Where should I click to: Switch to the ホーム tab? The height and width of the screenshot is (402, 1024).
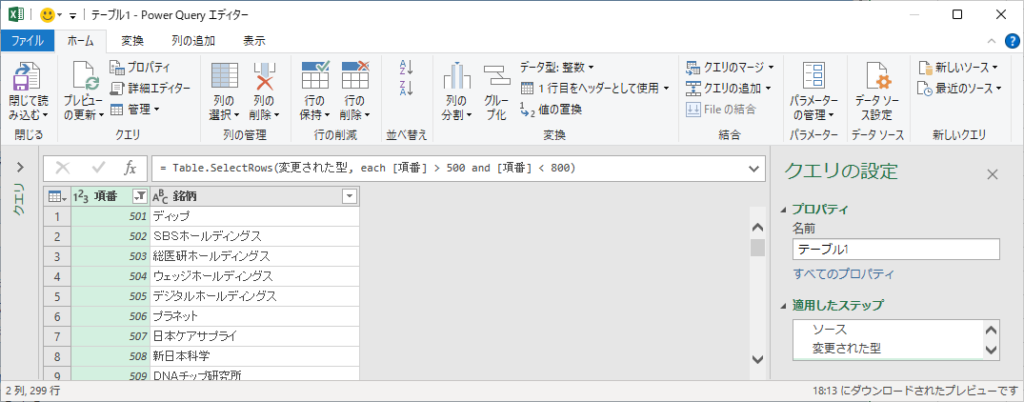[81, 40]
